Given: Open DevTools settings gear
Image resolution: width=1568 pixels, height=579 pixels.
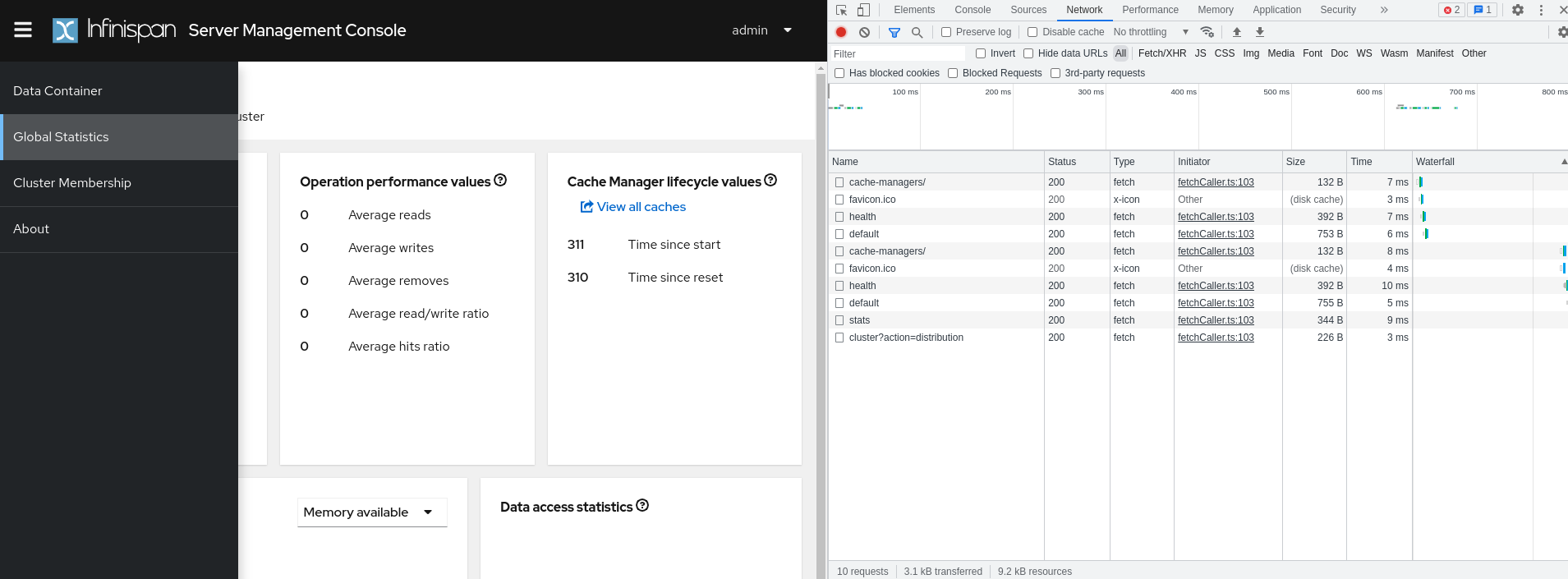Looking at the screenshot, I should pos(1518,10).
